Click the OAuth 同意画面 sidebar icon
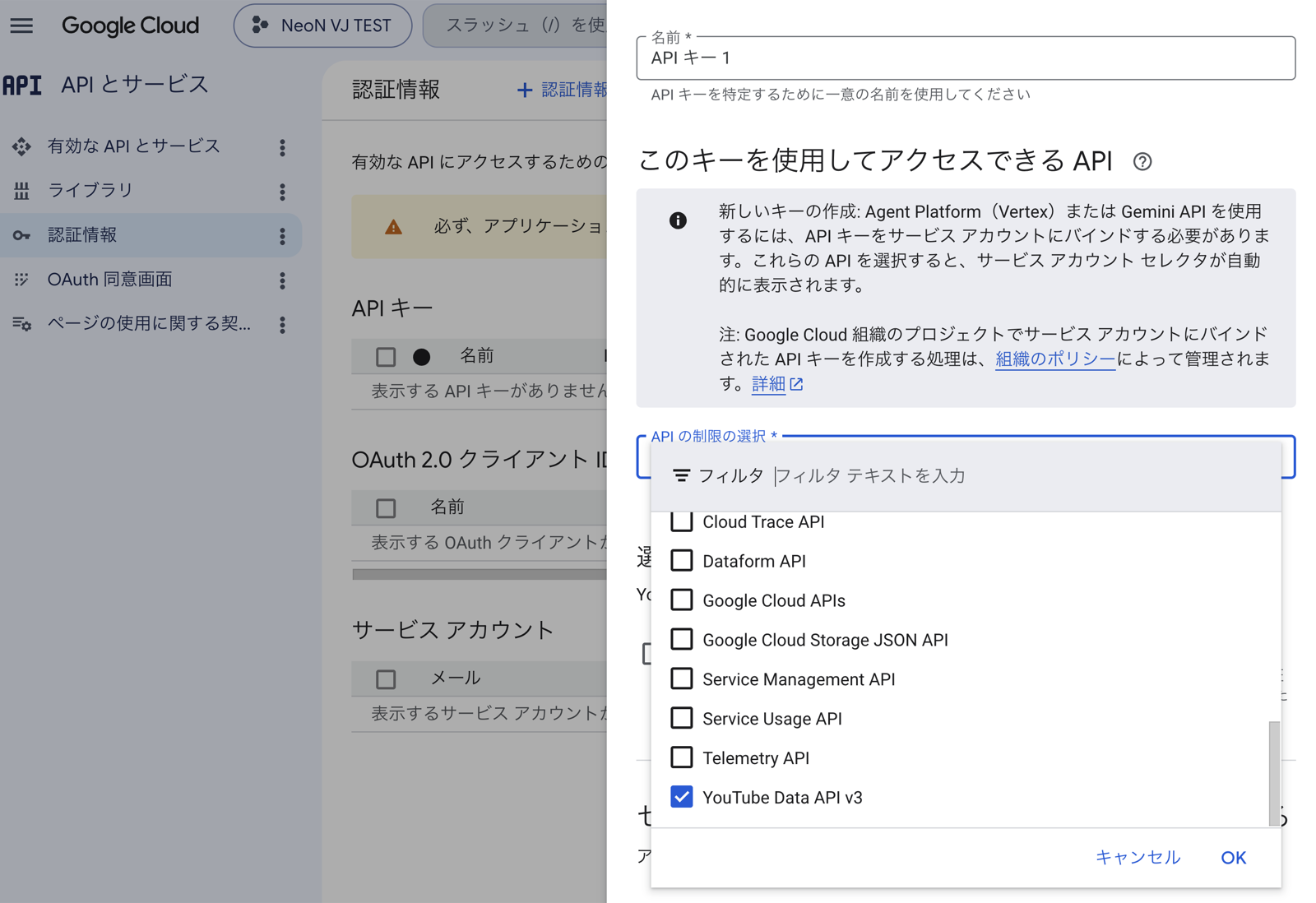 pyautogui.click(x=21, y=280)
